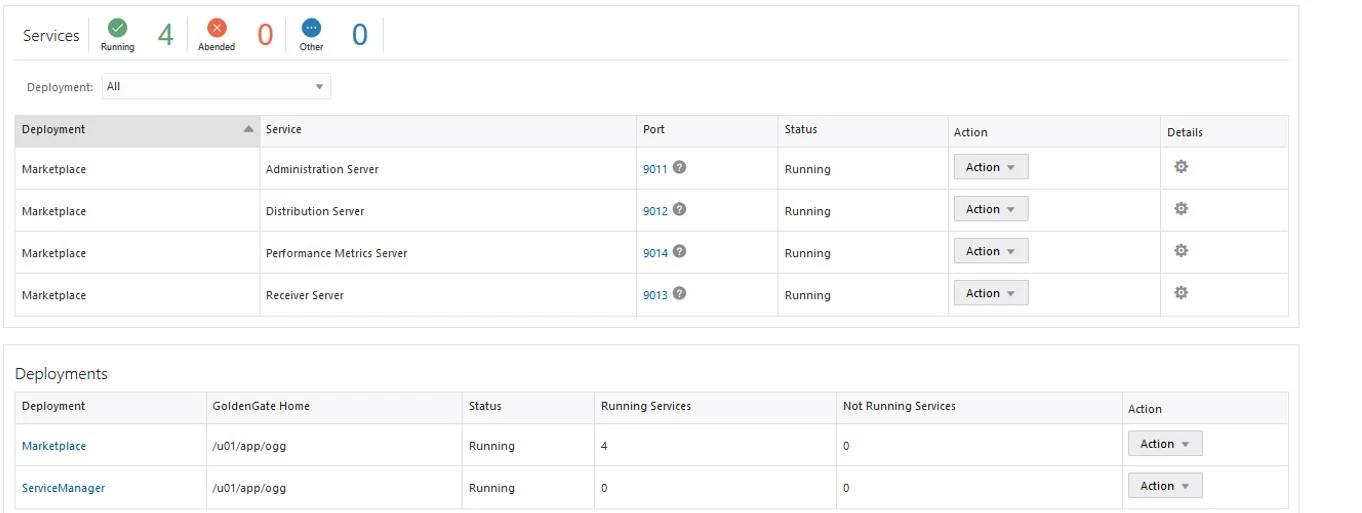Open the Marketplace deployment link
1362x513 pixels.
coord(54,446)
